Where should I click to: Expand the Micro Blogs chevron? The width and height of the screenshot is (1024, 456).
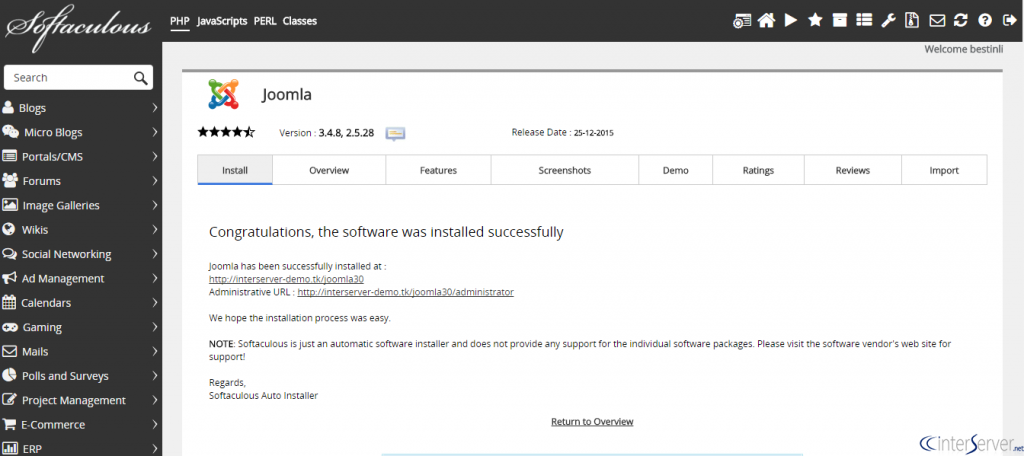[x=155, y=132]
